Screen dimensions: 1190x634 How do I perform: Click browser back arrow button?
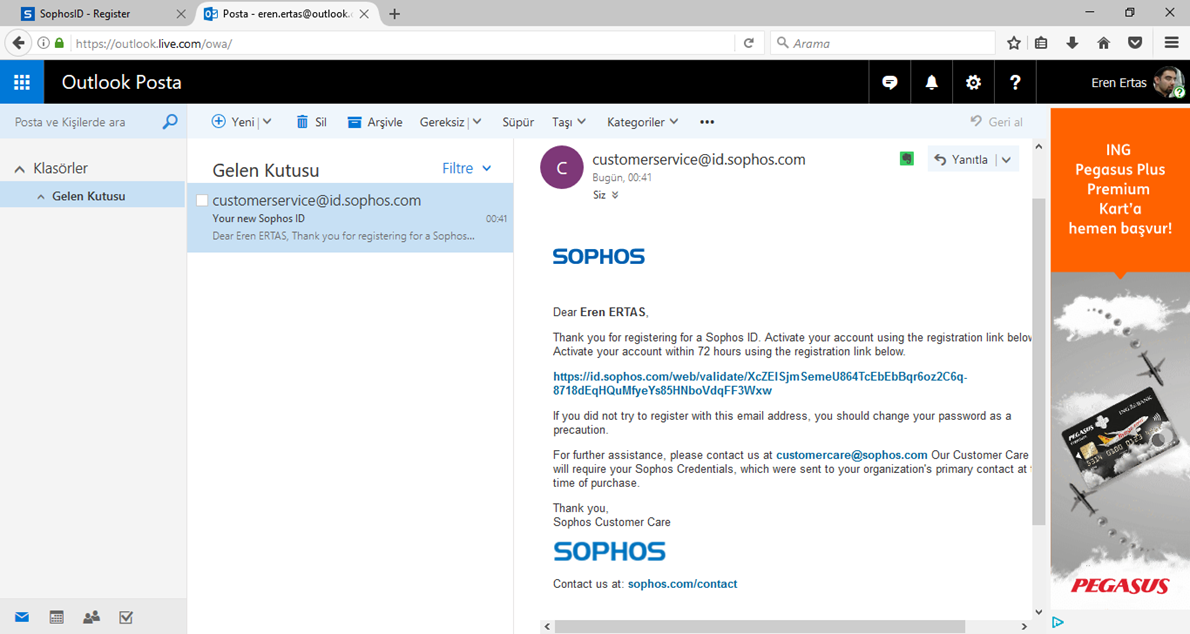click(x=18, y=43)
